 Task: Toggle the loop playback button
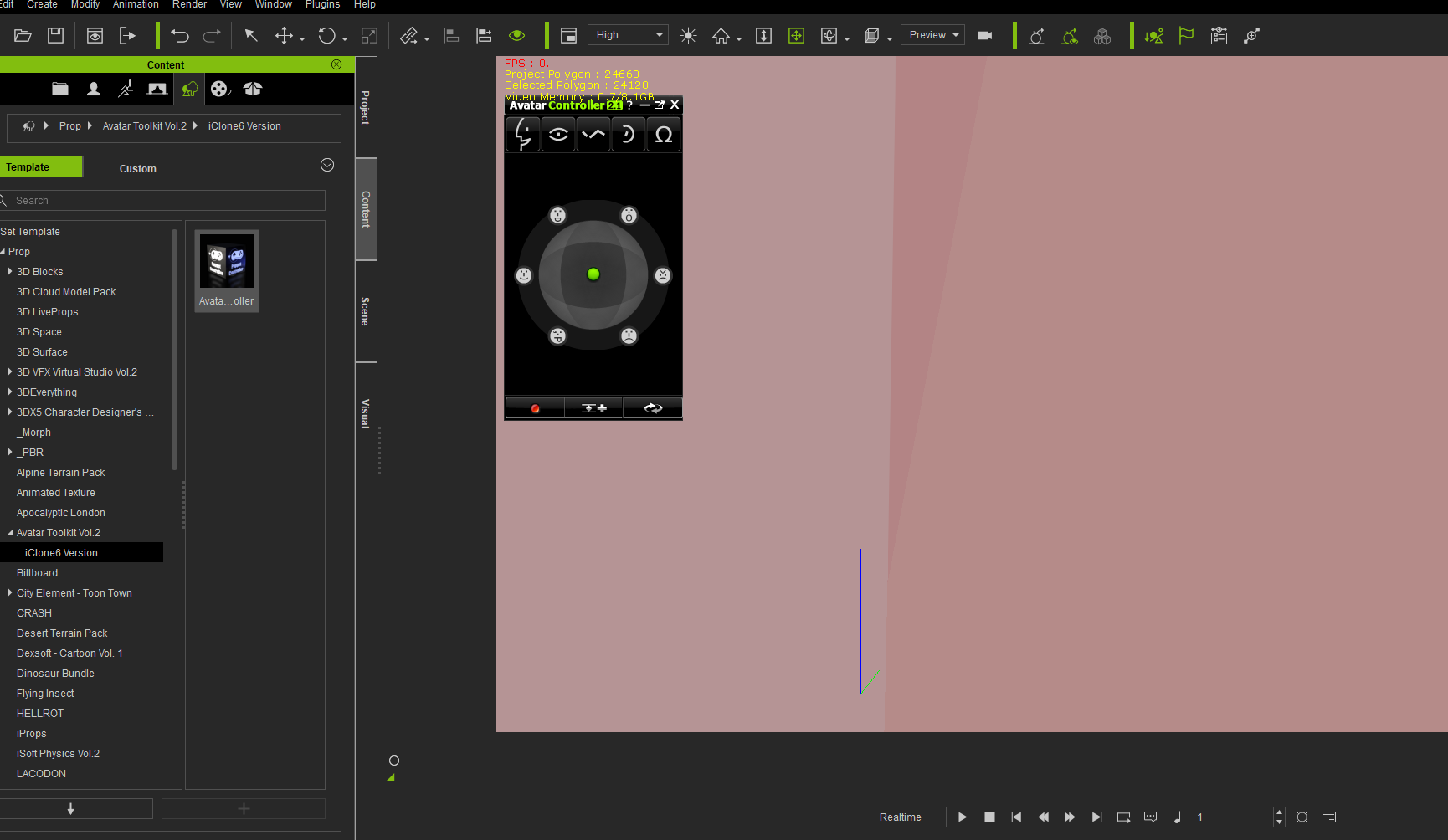[x=1123, y=817]
